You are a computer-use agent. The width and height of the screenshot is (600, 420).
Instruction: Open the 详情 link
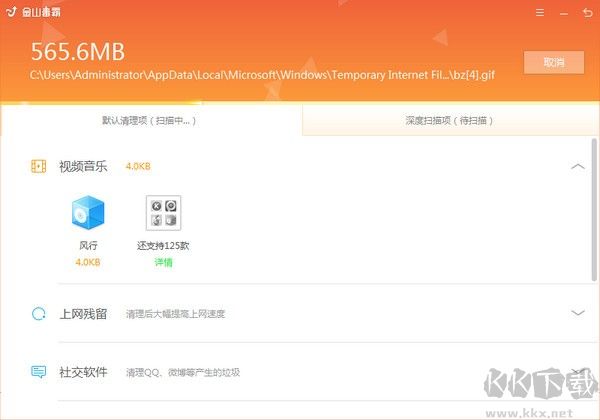(163, 262)
